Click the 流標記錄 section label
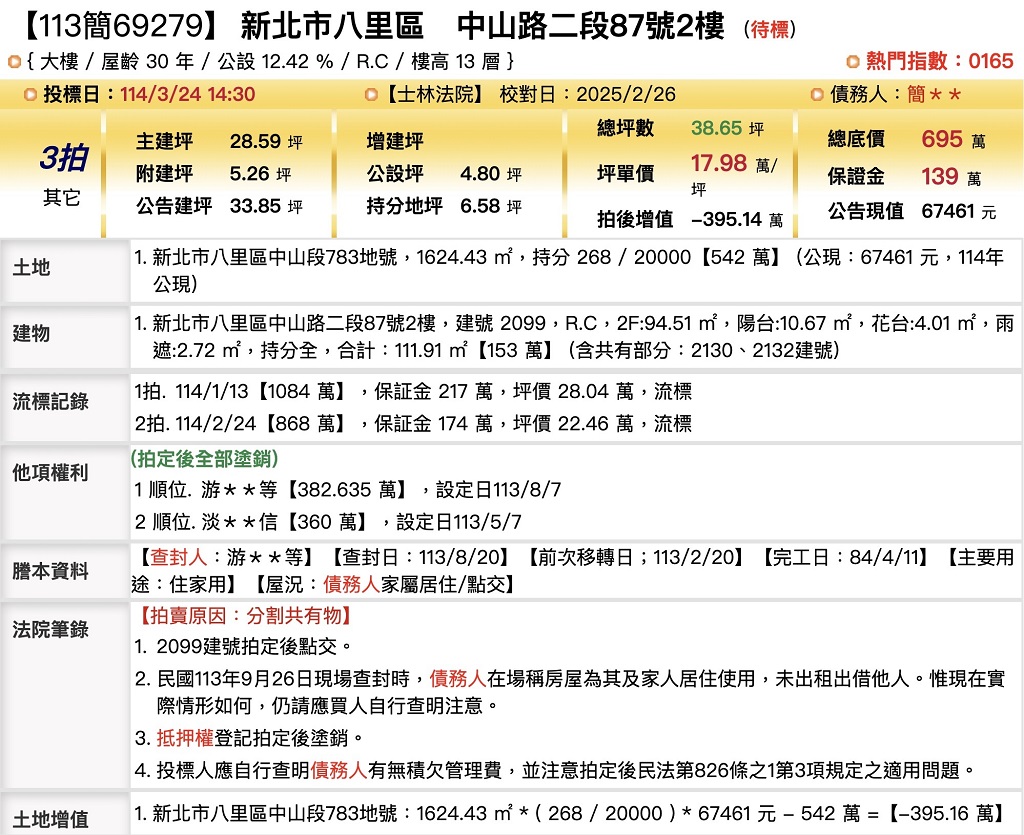 coord(50,402)
